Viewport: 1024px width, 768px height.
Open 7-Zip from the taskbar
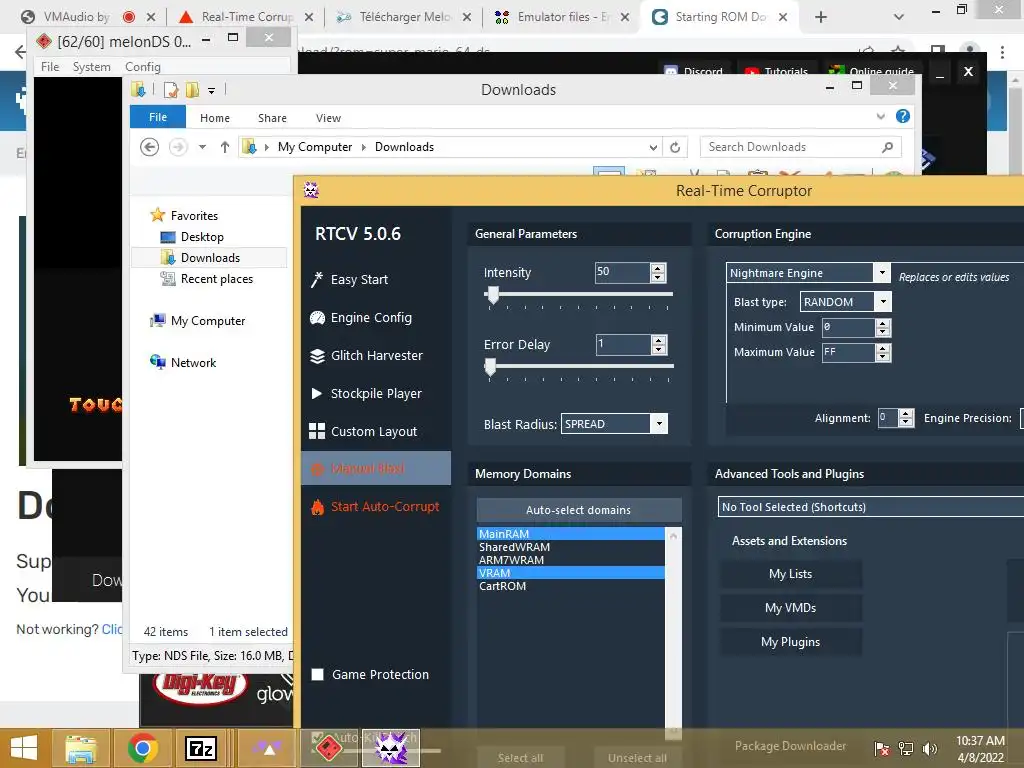point(200,748)
